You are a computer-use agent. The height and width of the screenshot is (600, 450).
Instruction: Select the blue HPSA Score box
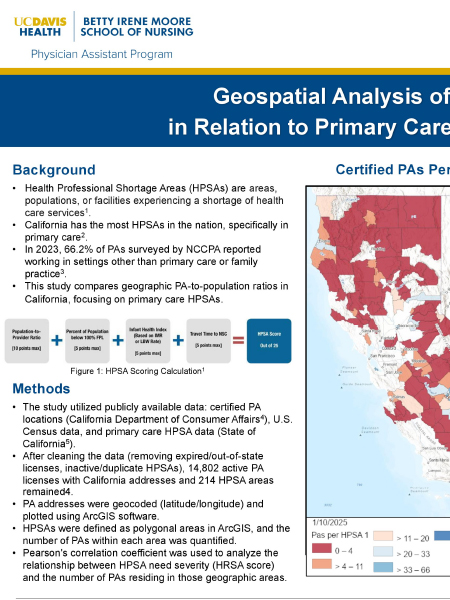click(x=269, y=341)
